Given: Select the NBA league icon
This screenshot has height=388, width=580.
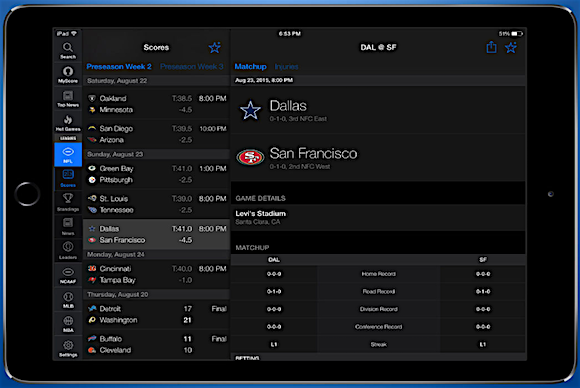Looking at the screenshot, I should (x=68, y=324).
